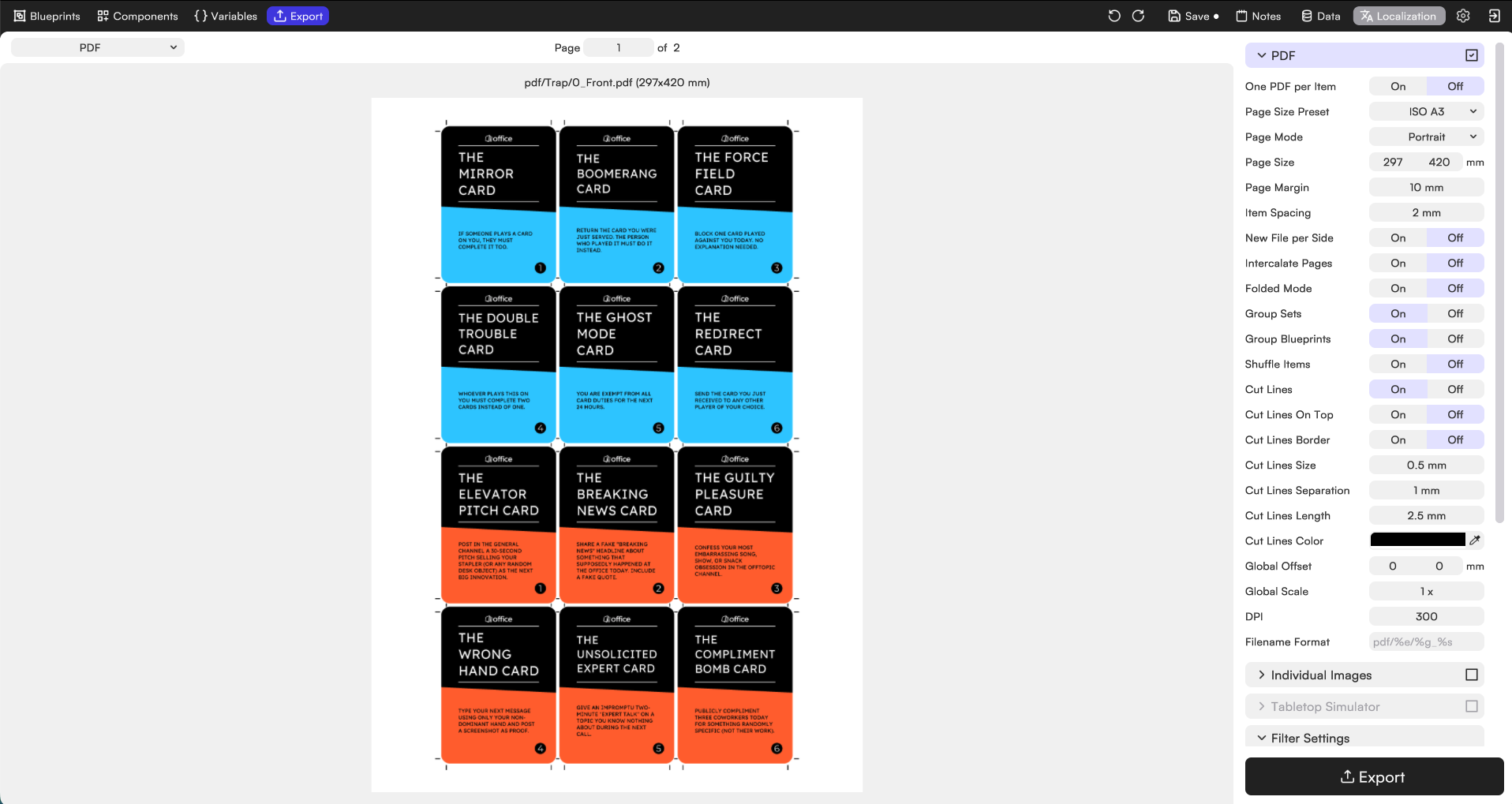This screenshot has width=1512, height=804.
Task: Click the undo arrow icon
Action: click(x=1113, y=16)
